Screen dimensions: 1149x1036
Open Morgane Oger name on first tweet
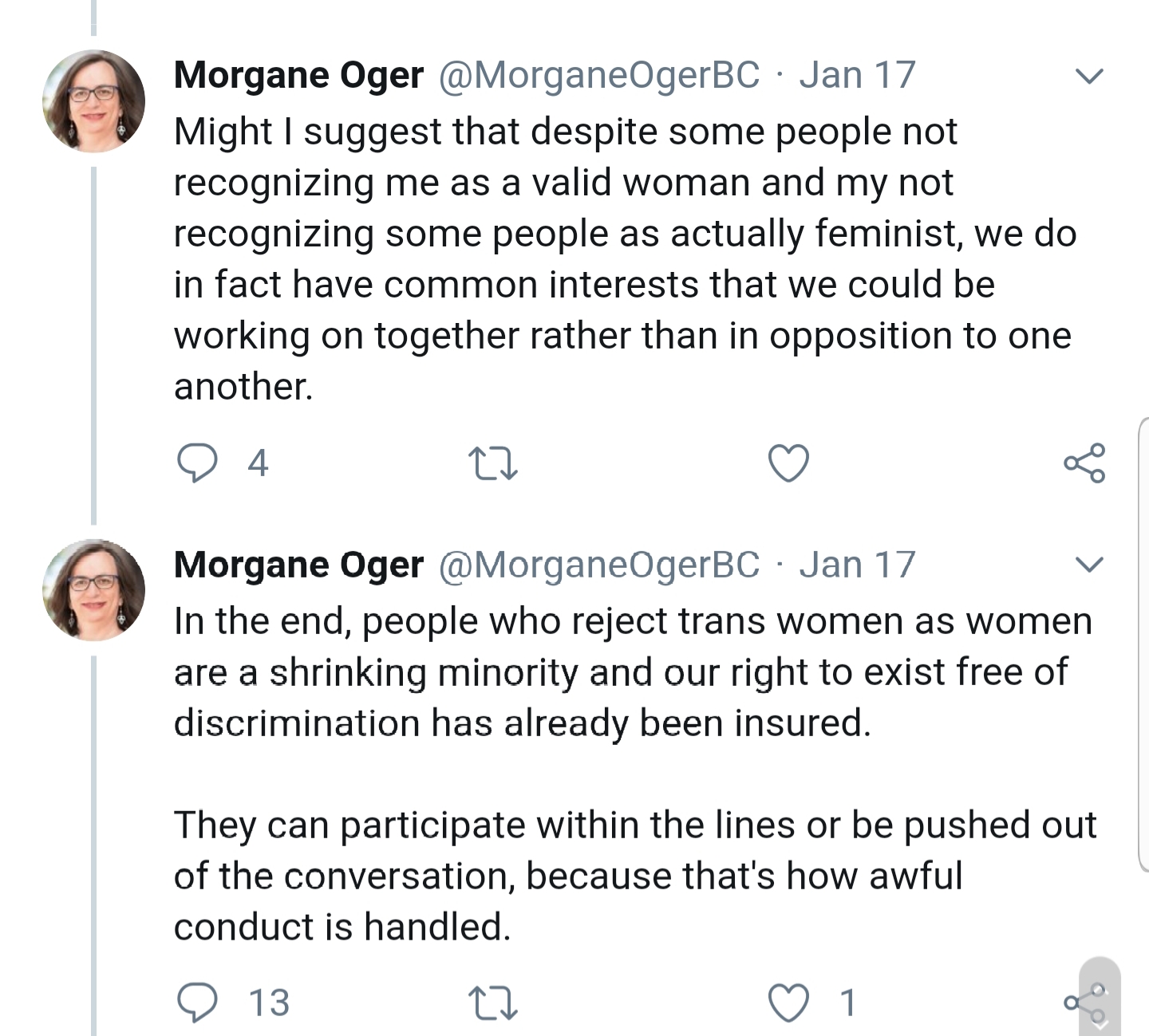(x=298, y=76)
